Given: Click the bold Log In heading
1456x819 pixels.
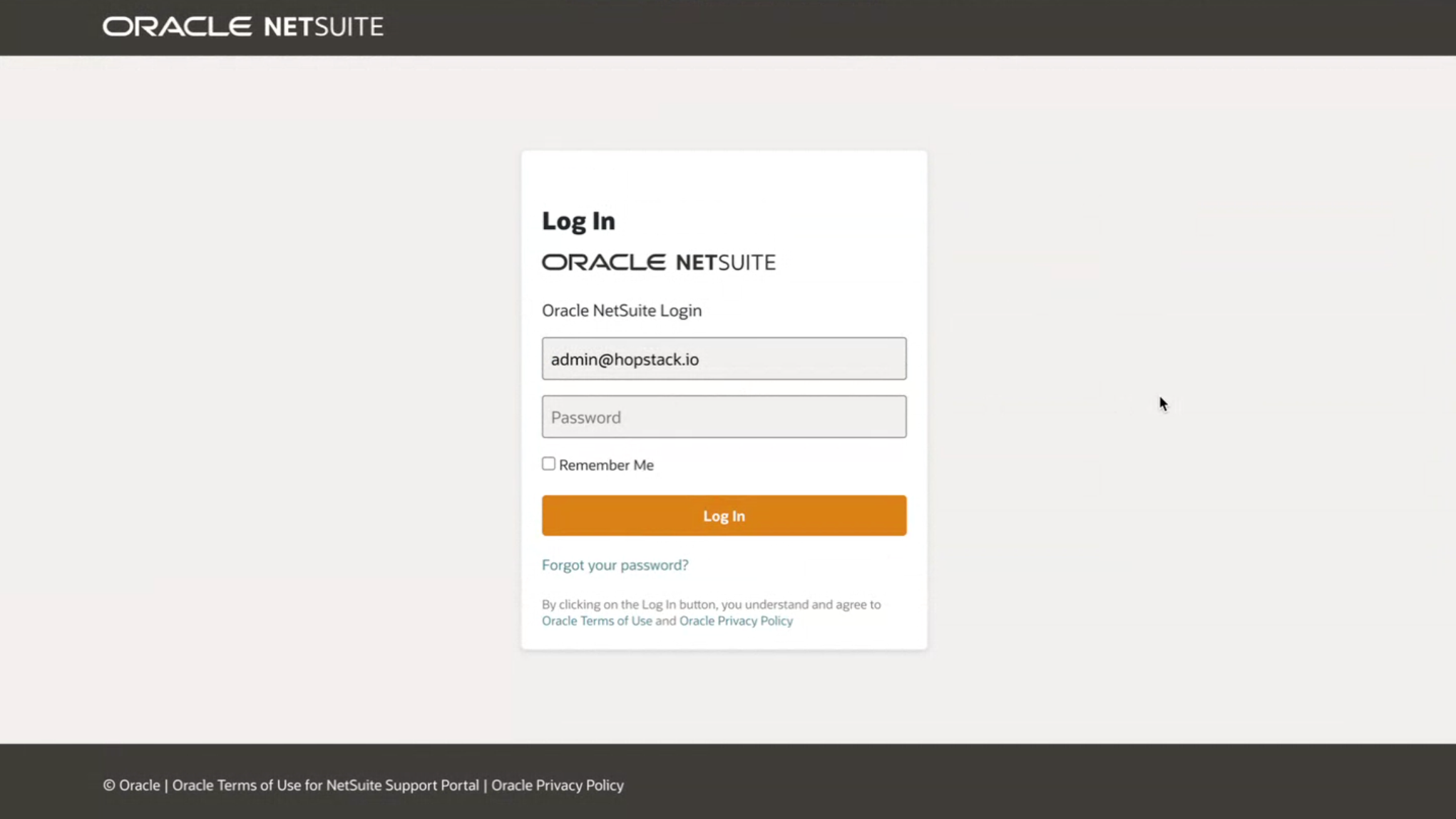Looking at the screenshot, I should [578, 221].
